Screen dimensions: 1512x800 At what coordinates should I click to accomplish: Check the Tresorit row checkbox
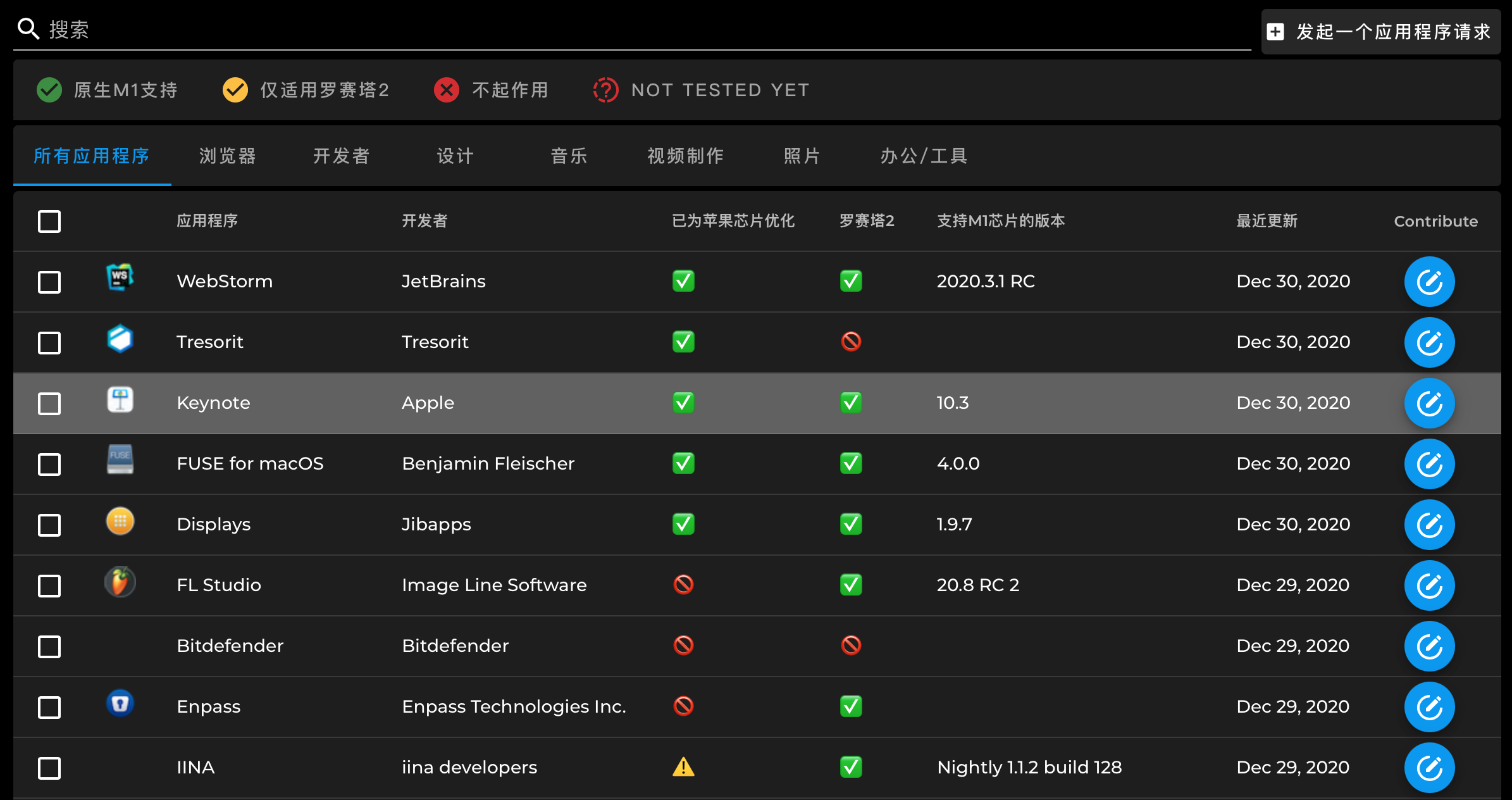[49, 342]
